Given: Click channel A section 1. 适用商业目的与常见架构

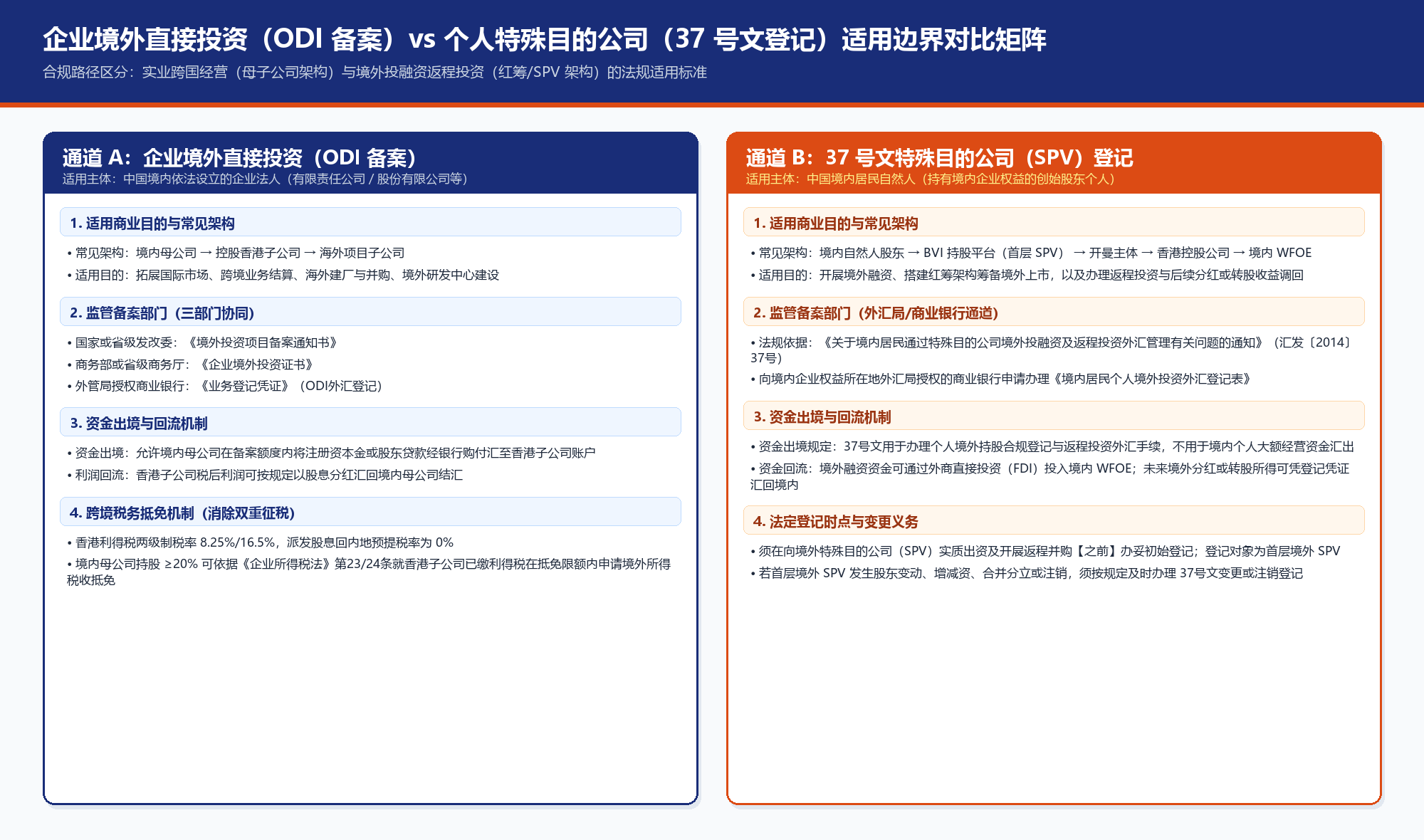Looking at the screenshot, I should [x=370, y=222].
